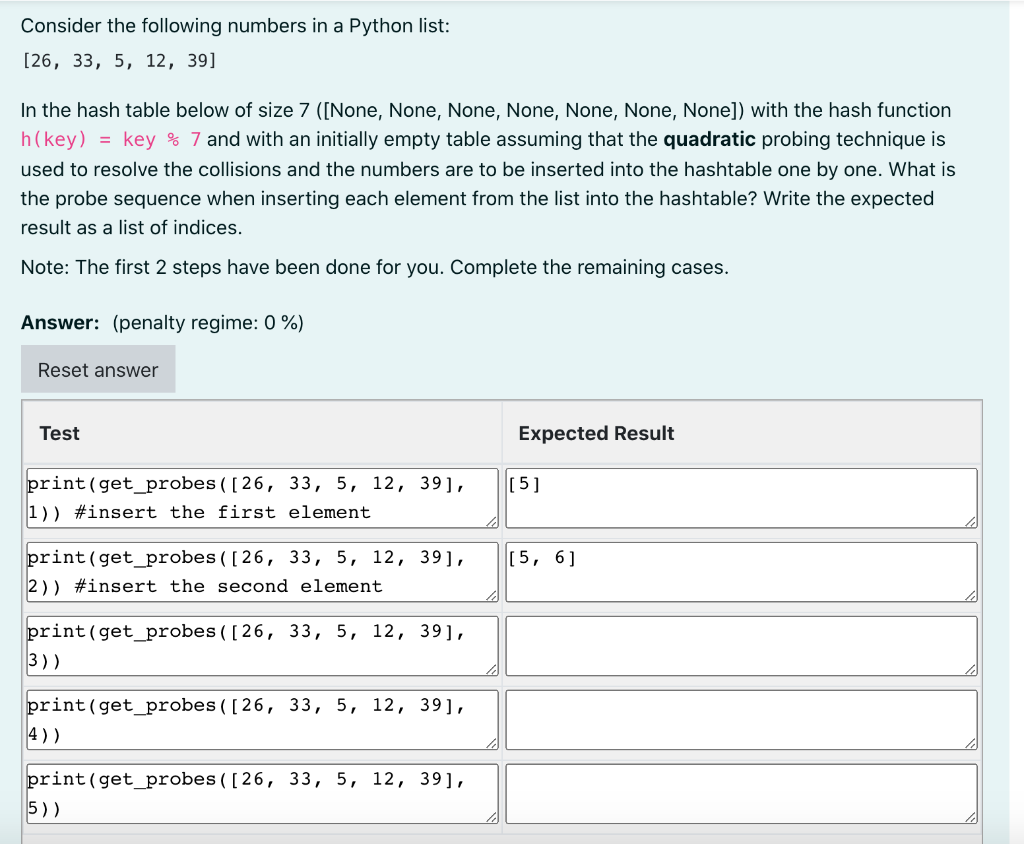Click the Reset answer button
Viewport: 1024px width, 844px height.
click(97, 369)
